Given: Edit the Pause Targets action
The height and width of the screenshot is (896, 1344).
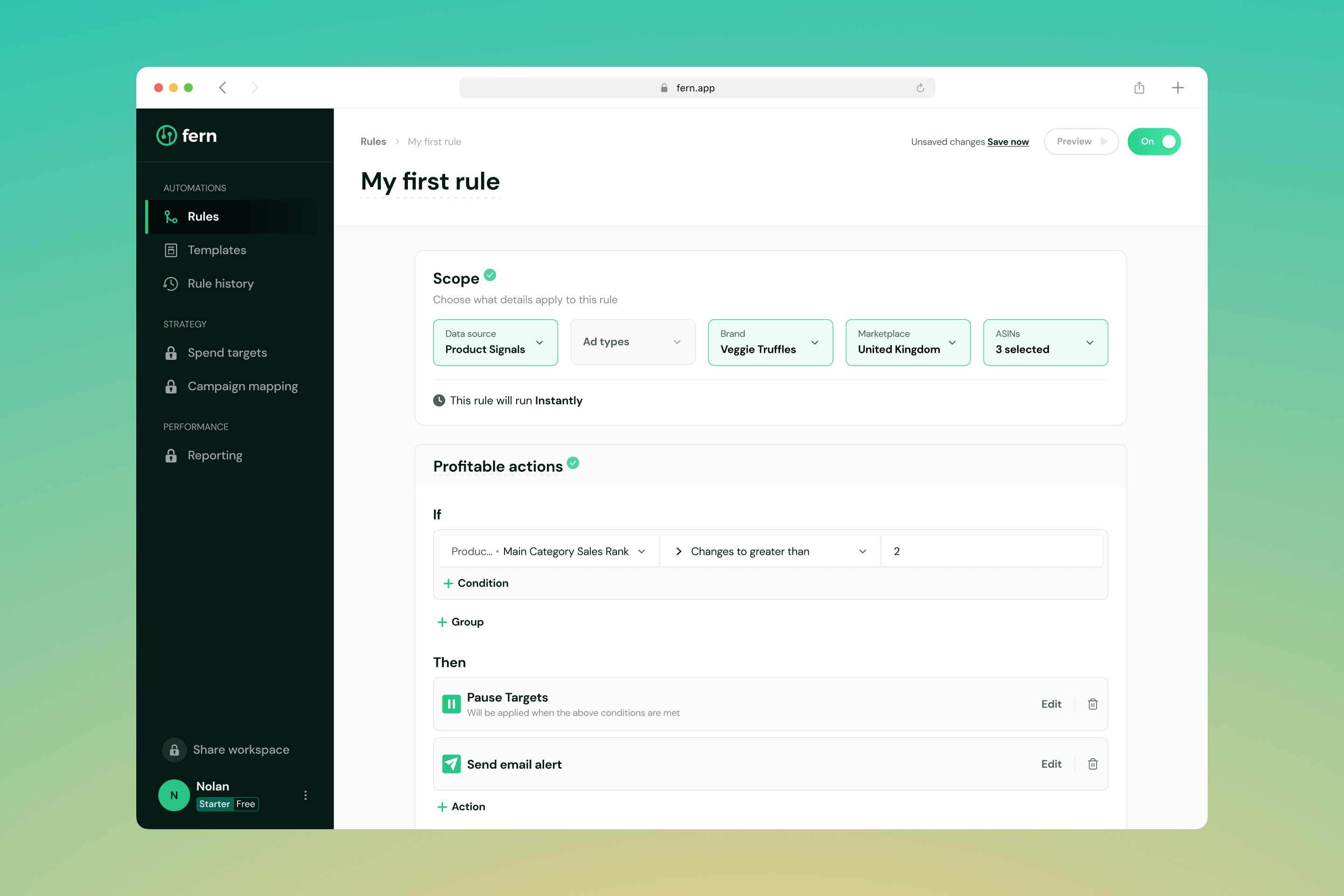Looking at the screenshot, I should tap(1051, 704).
